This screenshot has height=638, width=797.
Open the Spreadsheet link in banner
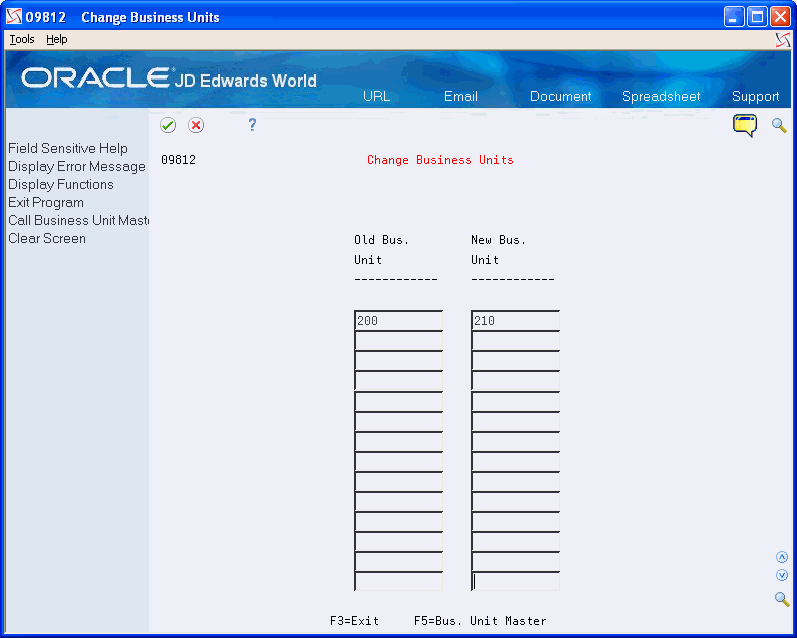pos(661,96)
